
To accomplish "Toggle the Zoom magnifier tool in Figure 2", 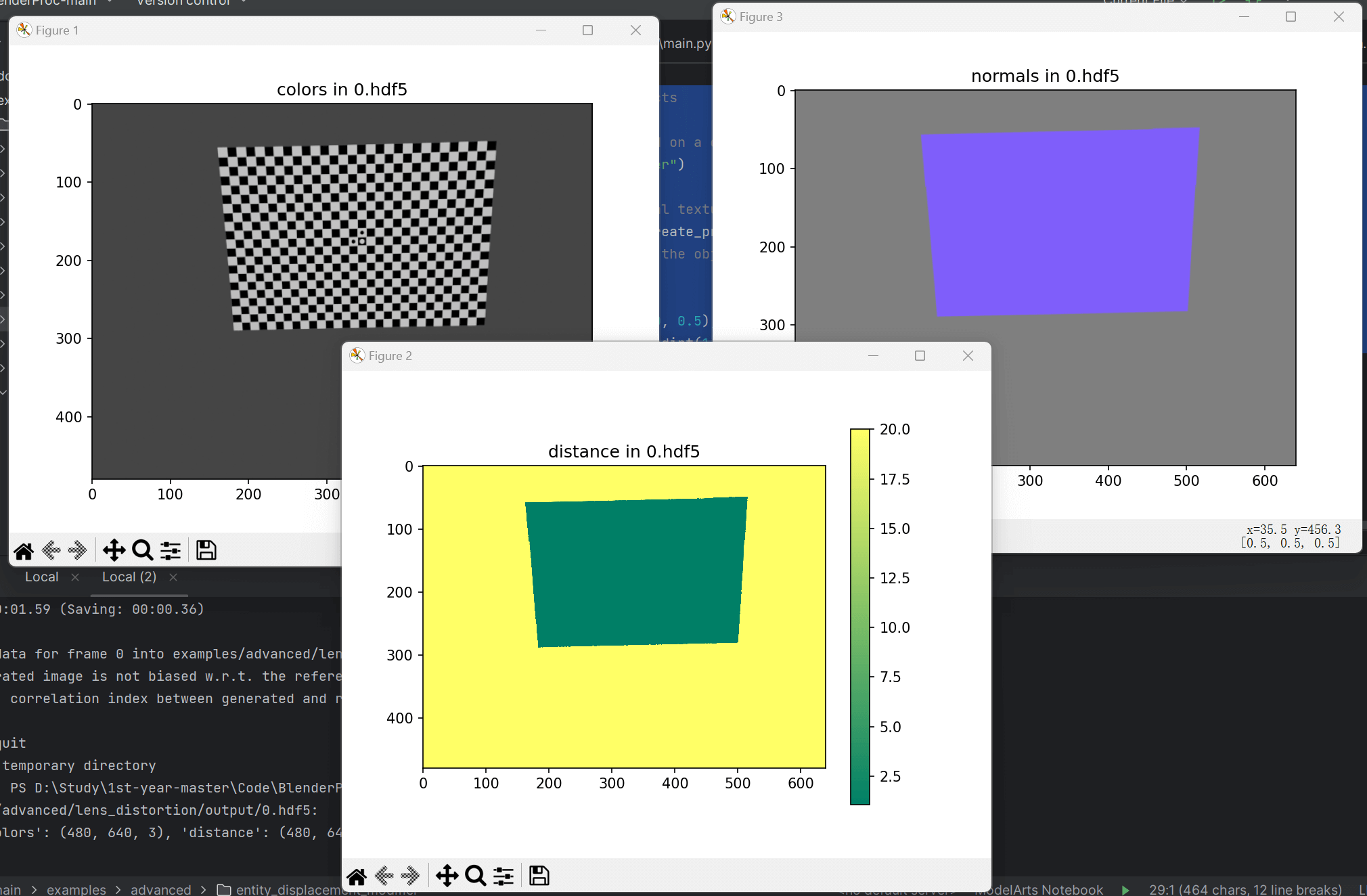I will [x=475, y=876].
